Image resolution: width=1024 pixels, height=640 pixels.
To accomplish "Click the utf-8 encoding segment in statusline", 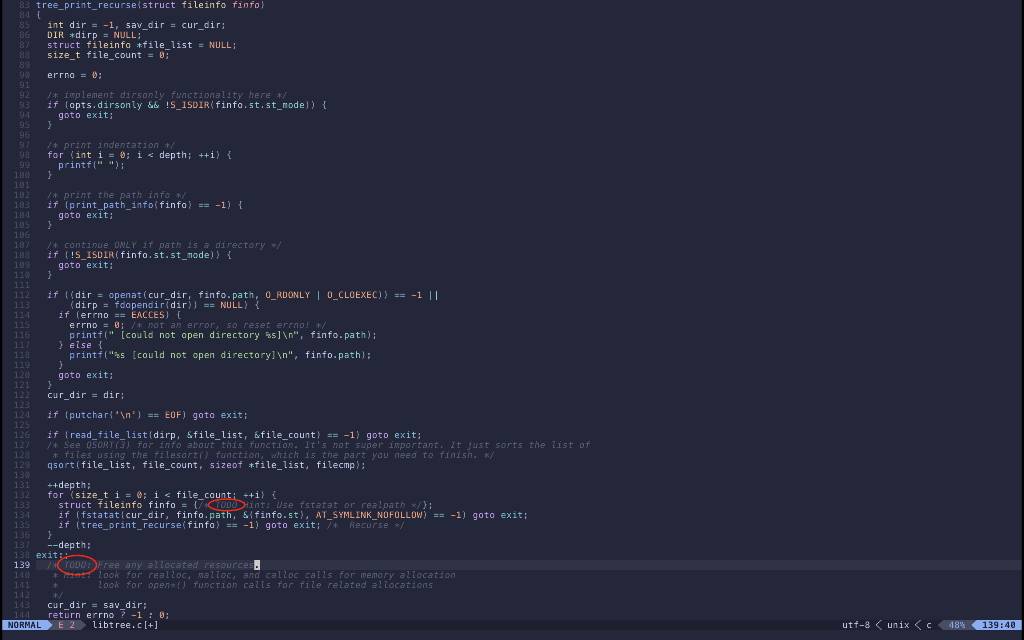I will 855,624.
